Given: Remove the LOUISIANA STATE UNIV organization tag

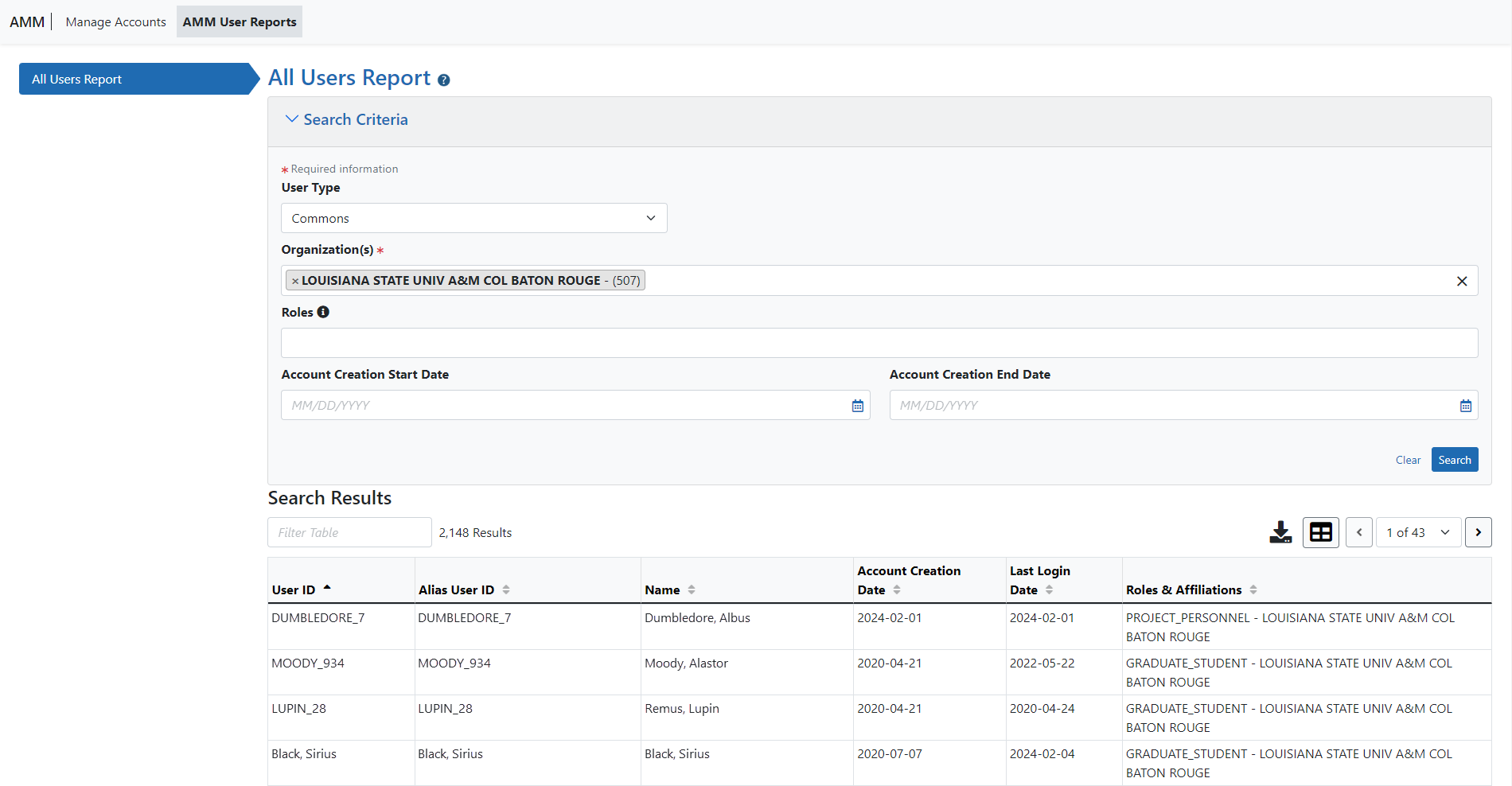Looking at the screenshot, I should pos(295,281).
